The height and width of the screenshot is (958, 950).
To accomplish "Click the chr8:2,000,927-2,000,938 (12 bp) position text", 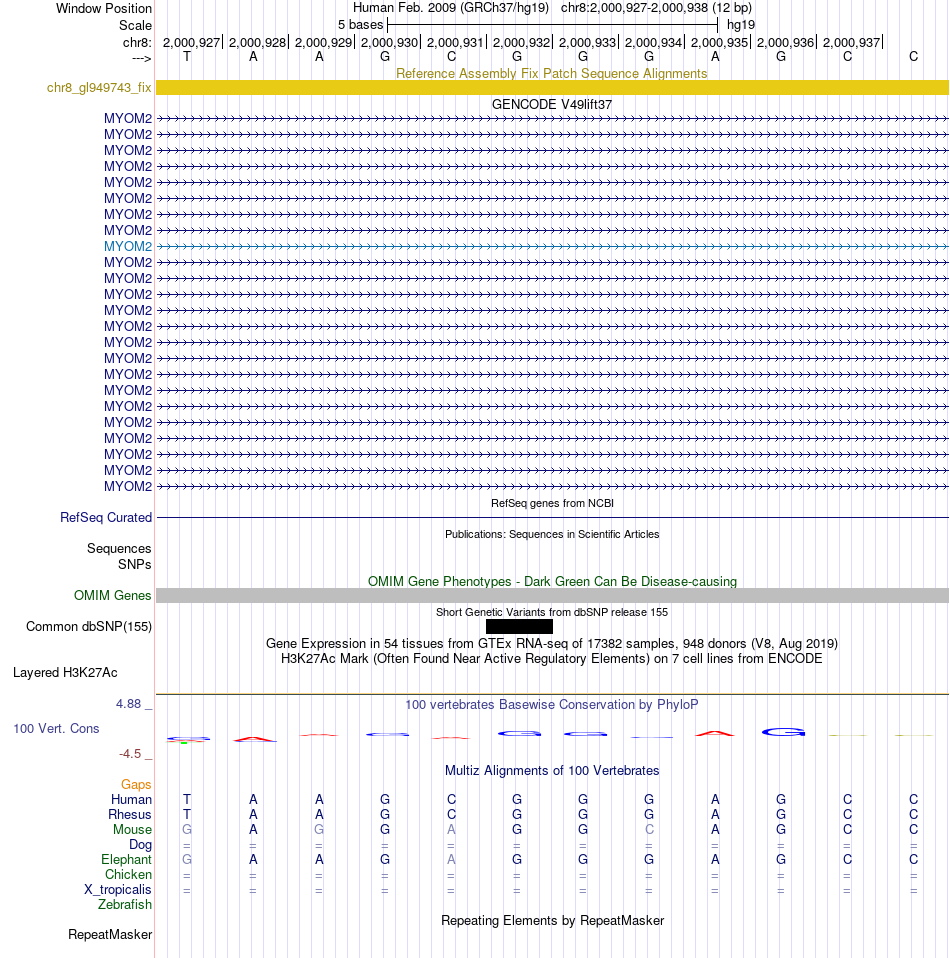I will pos(656,8).
